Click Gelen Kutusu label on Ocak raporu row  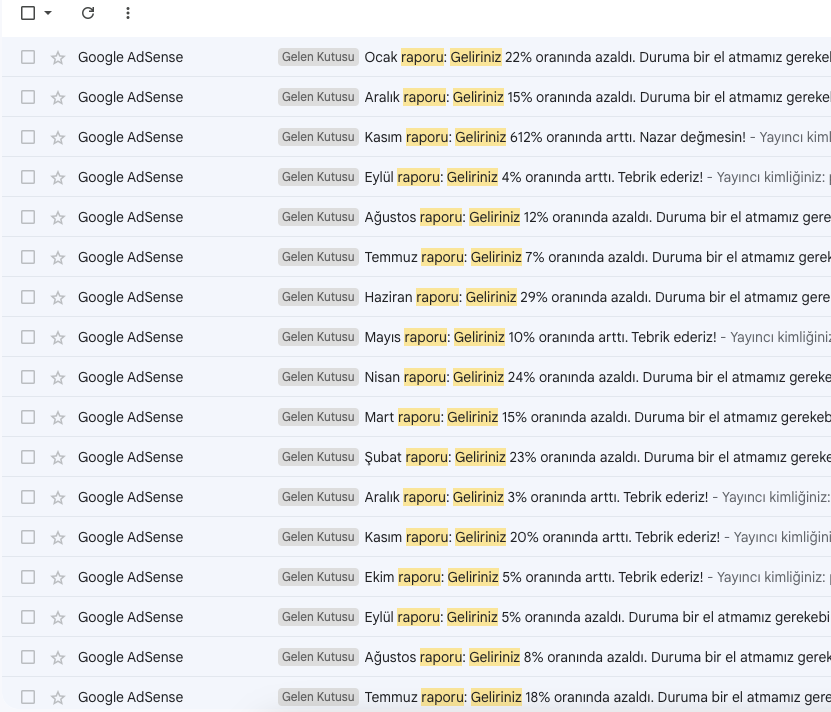click(x=318, y=57)
